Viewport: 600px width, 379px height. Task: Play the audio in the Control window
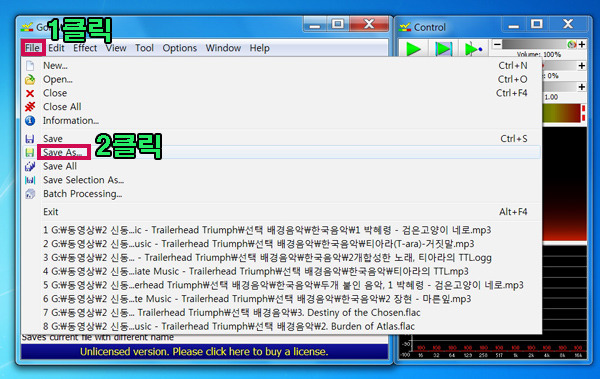click(413, 49)
